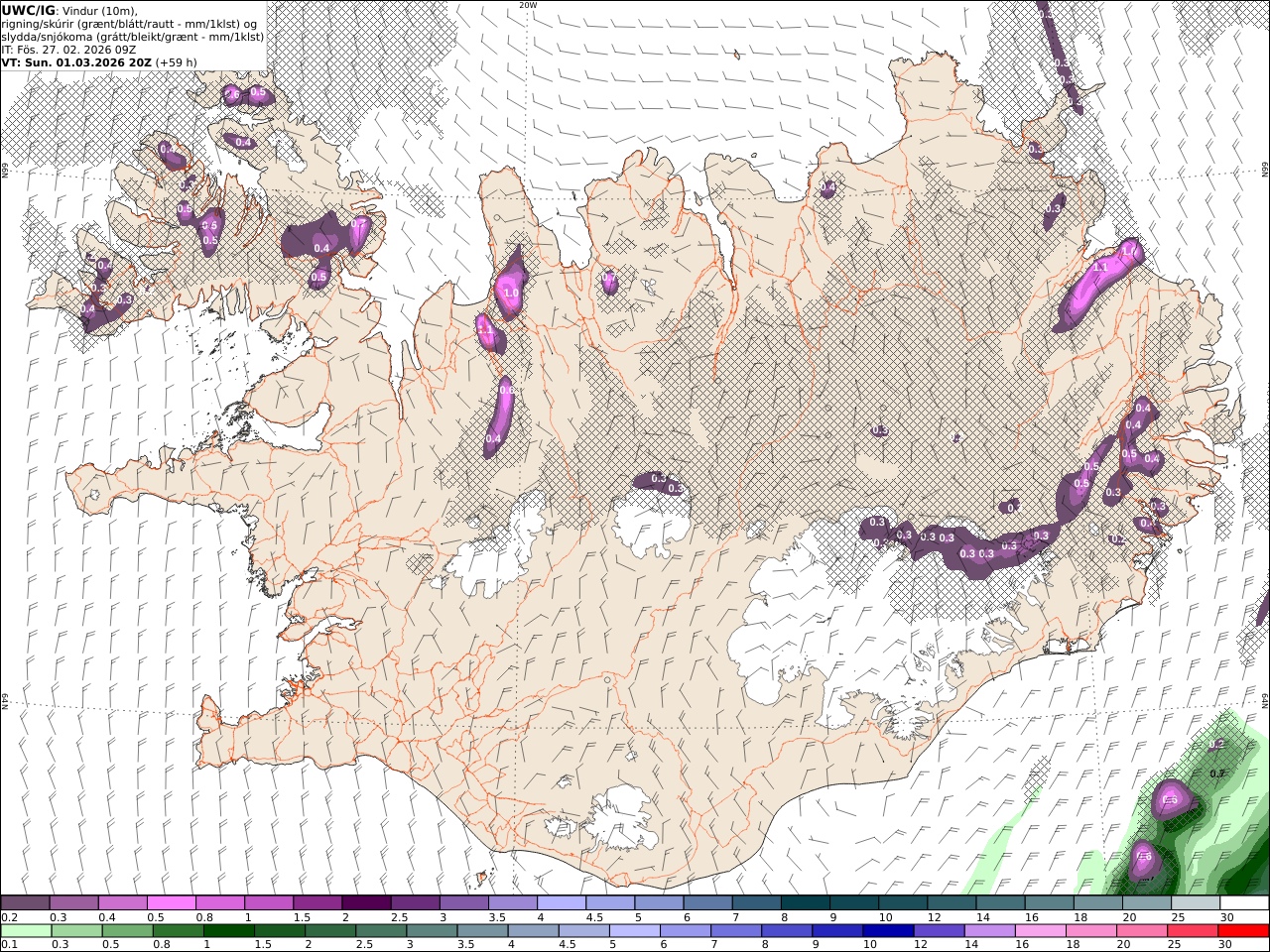1270x952 pixels.
Task: Pick the bright red 30 swatch in rain legend
Action: click(1243, 931)
